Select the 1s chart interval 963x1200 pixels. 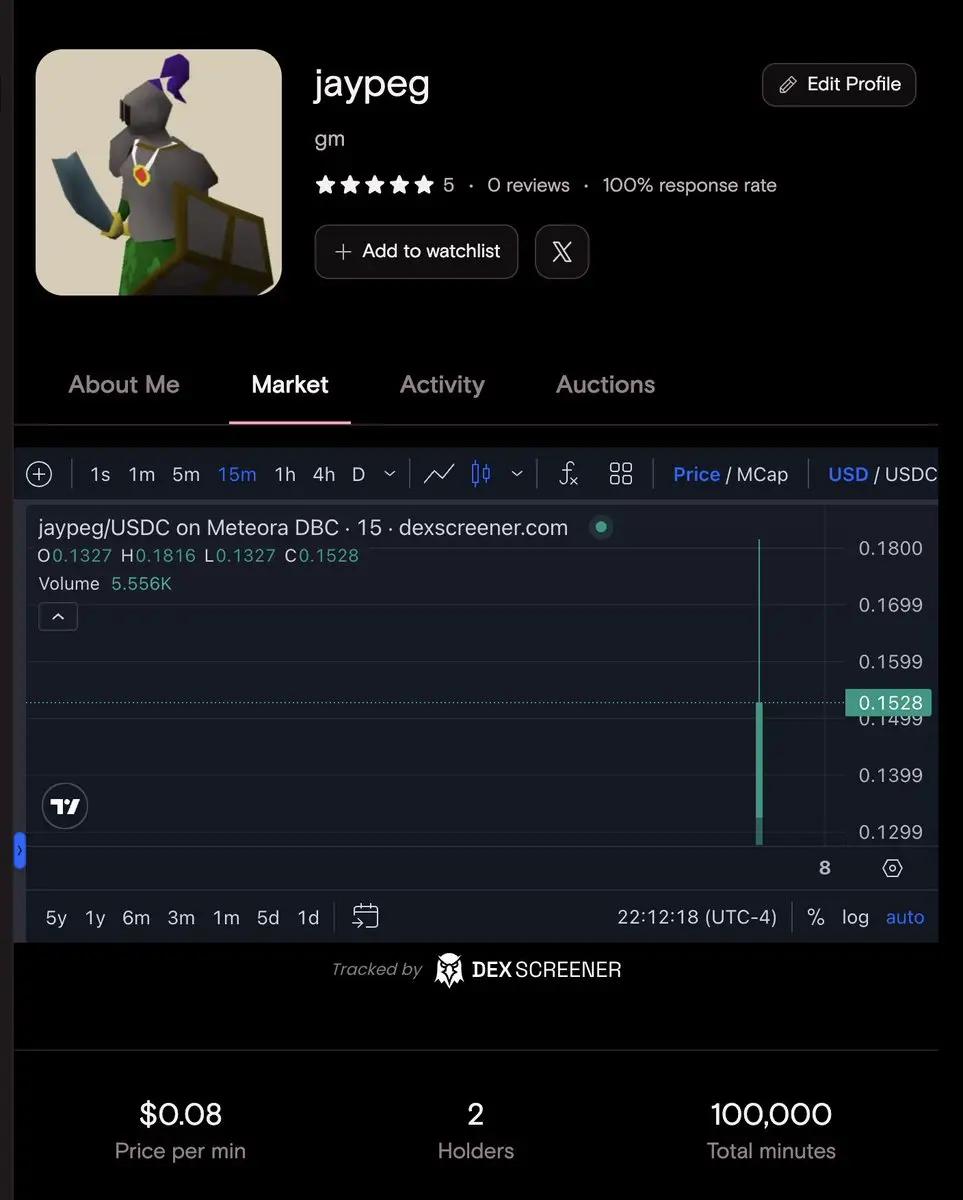(x=100, y=475)
